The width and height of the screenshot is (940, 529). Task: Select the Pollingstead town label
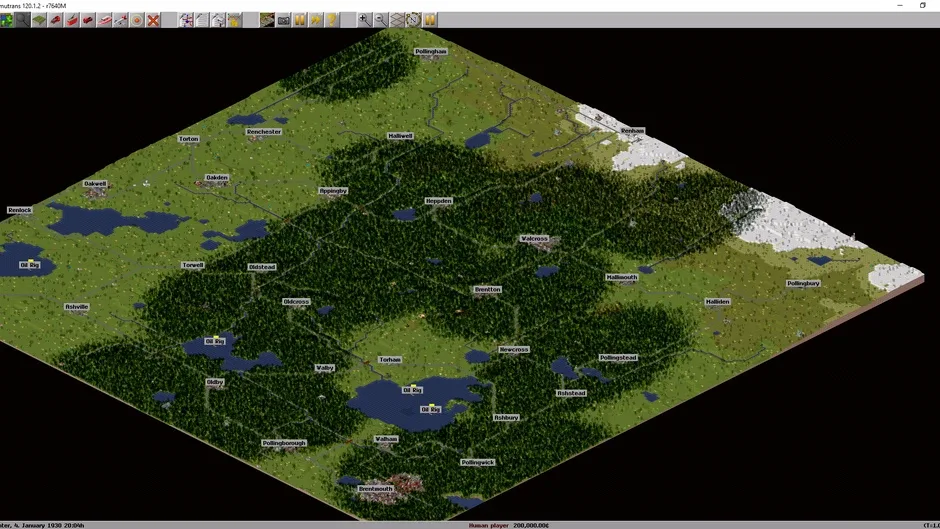pyautogui.click(x=618, y=357)
